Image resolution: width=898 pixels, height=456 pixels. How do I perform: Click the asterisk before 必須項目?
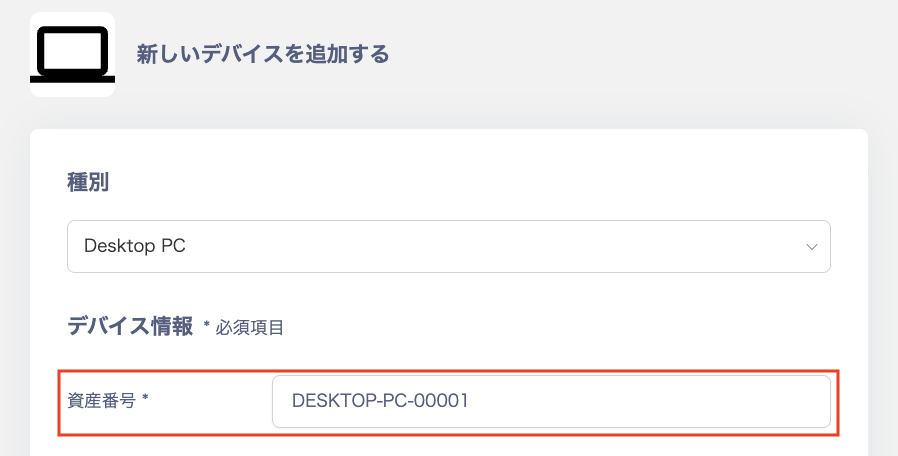coord(206,326)
